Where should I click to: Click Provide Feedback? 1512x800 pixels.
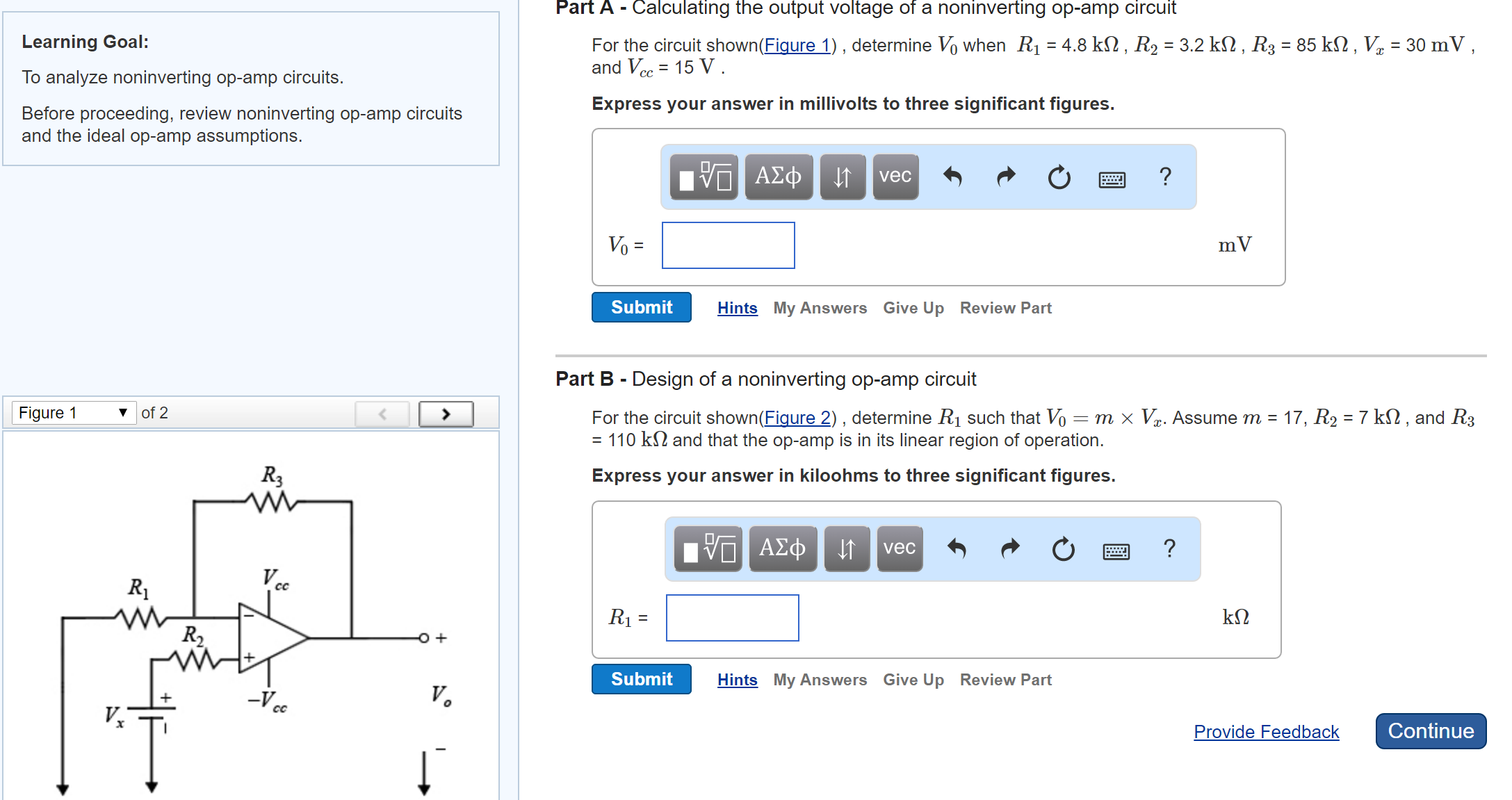click(1265, 731)
